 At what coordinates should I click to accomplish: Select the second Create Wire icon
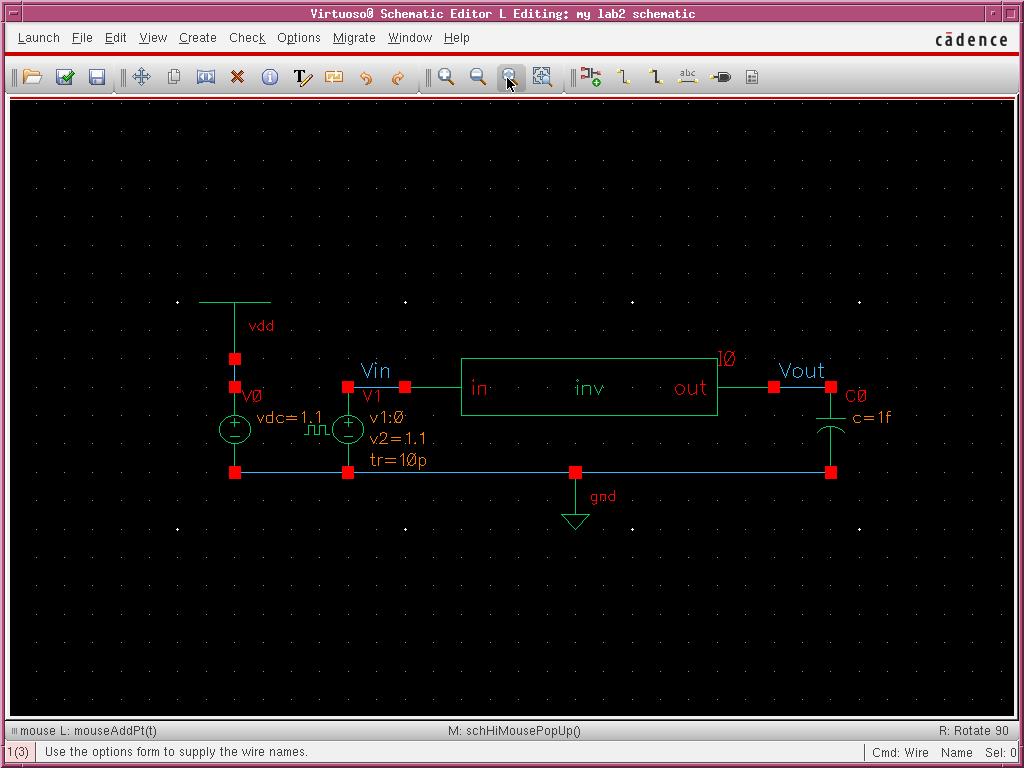tap(656, 77)
